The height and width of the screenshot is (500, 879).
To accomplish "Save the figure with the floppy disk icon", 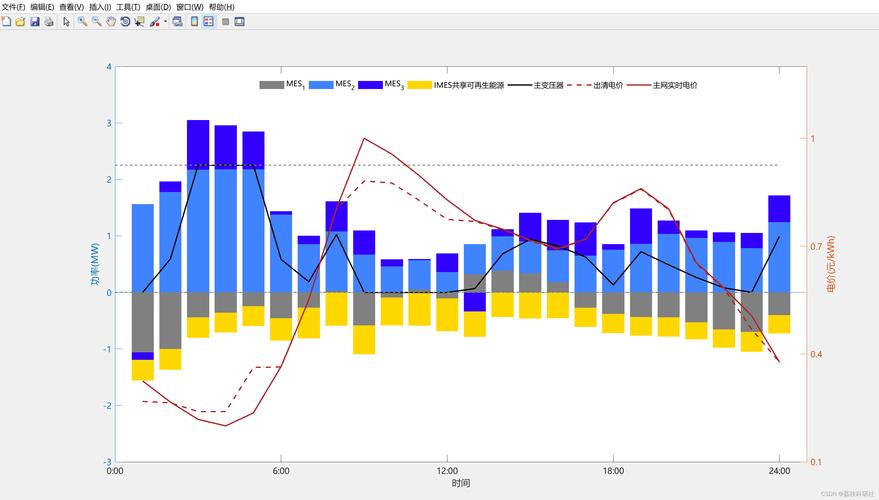I will [35, 21].
